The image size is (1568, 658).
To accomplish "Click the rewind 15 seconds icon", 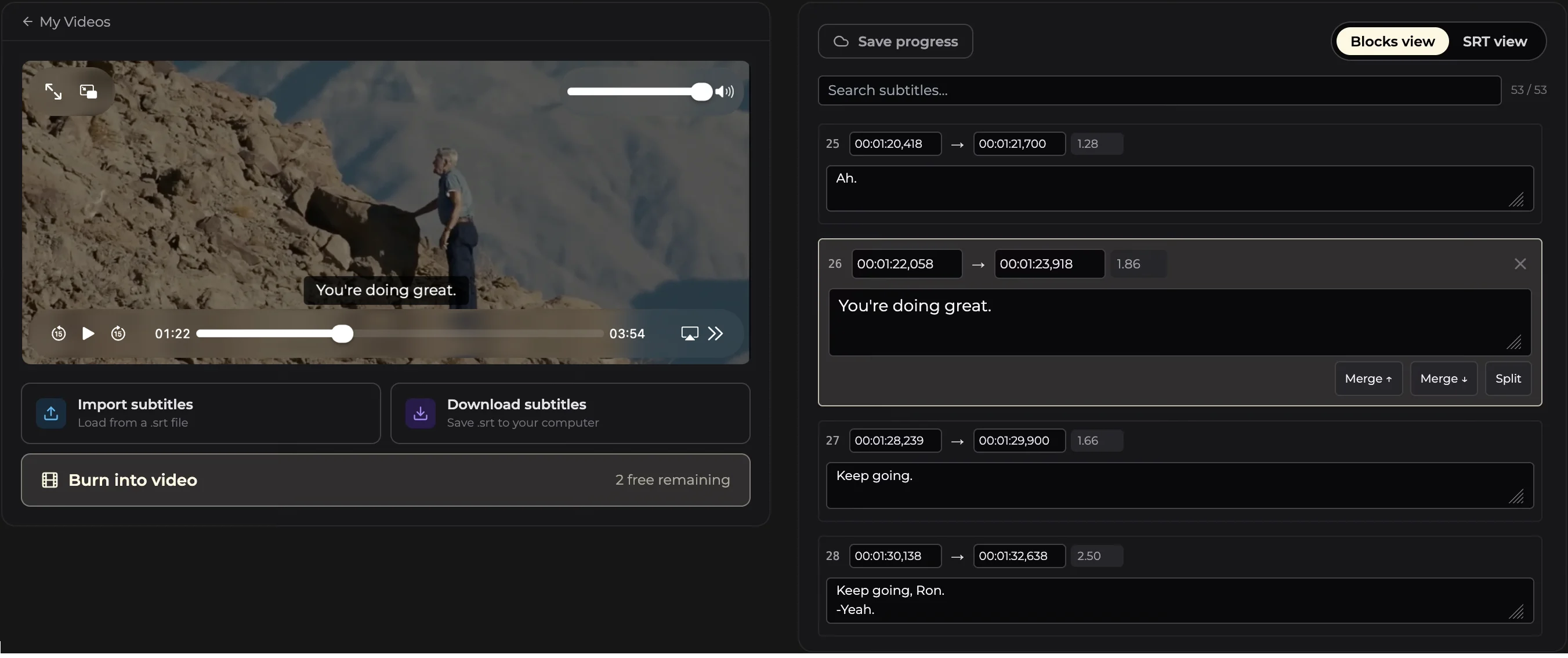I will [x=59, y=333].
